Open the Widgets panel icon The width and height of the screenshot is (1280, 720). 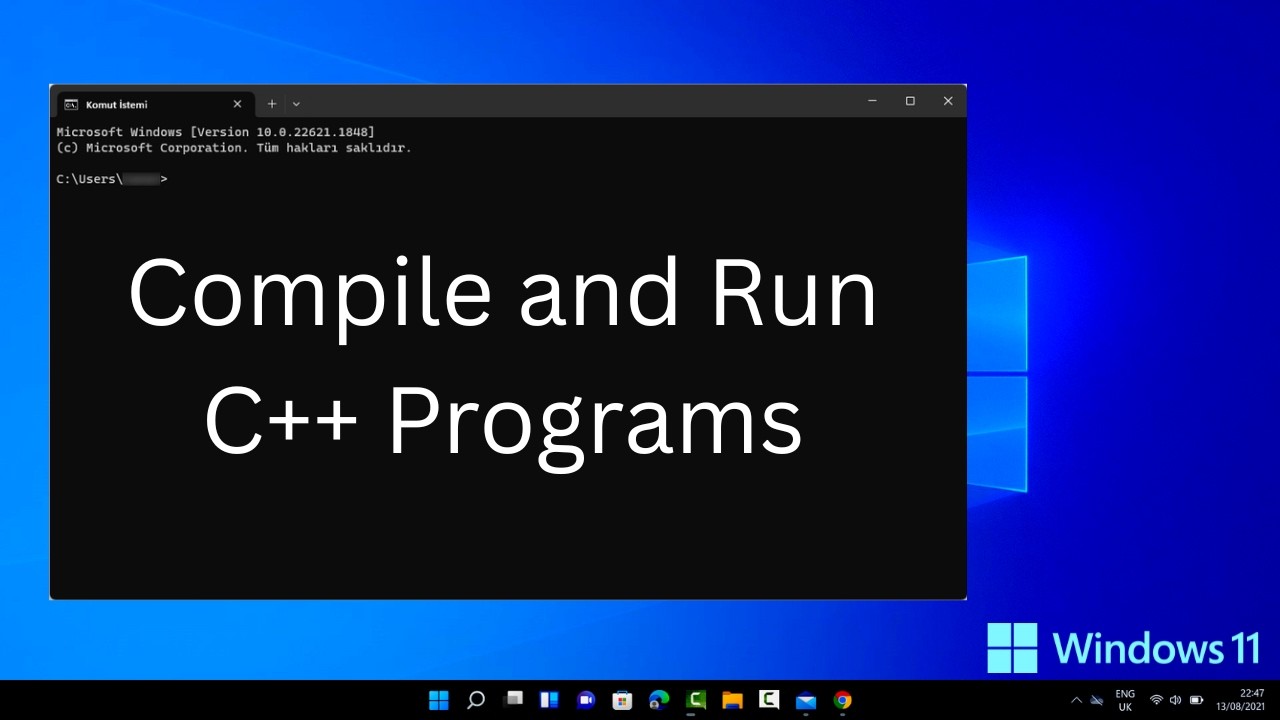coord(549,700)
